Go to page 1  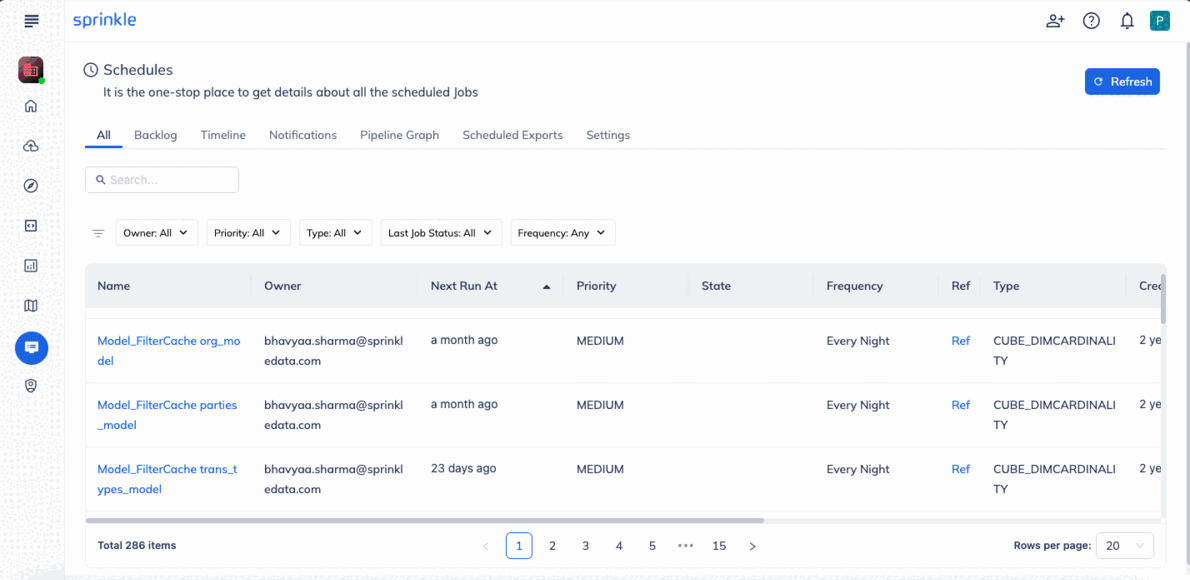(519, 546)
